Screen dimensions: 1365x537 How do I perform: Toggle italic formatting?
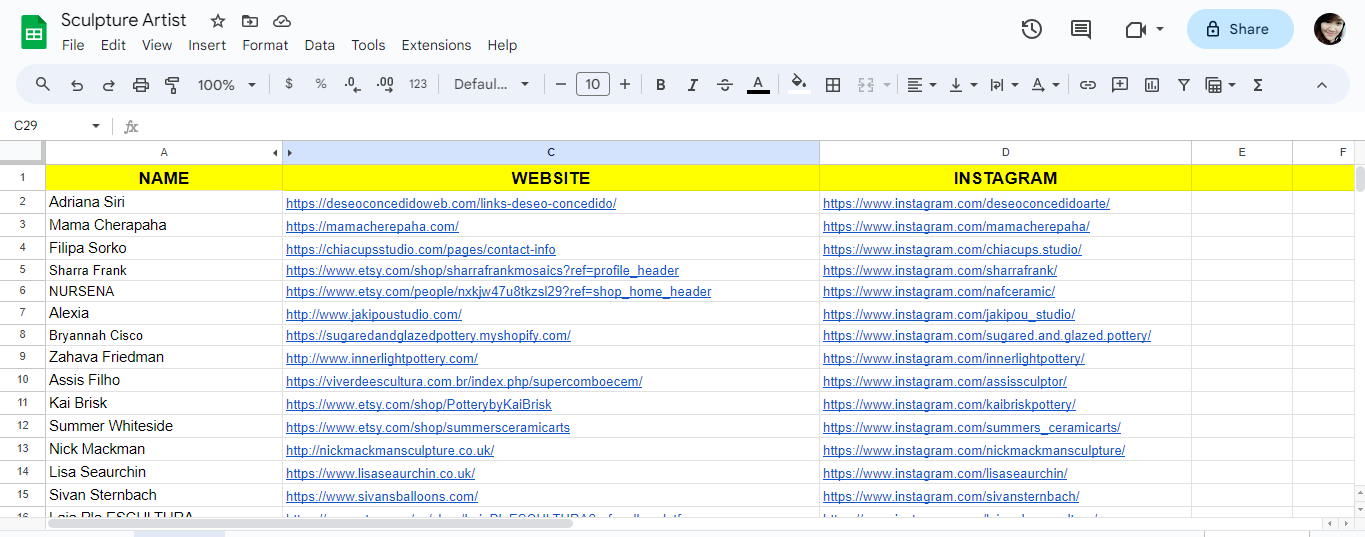(x=692, y=85)
